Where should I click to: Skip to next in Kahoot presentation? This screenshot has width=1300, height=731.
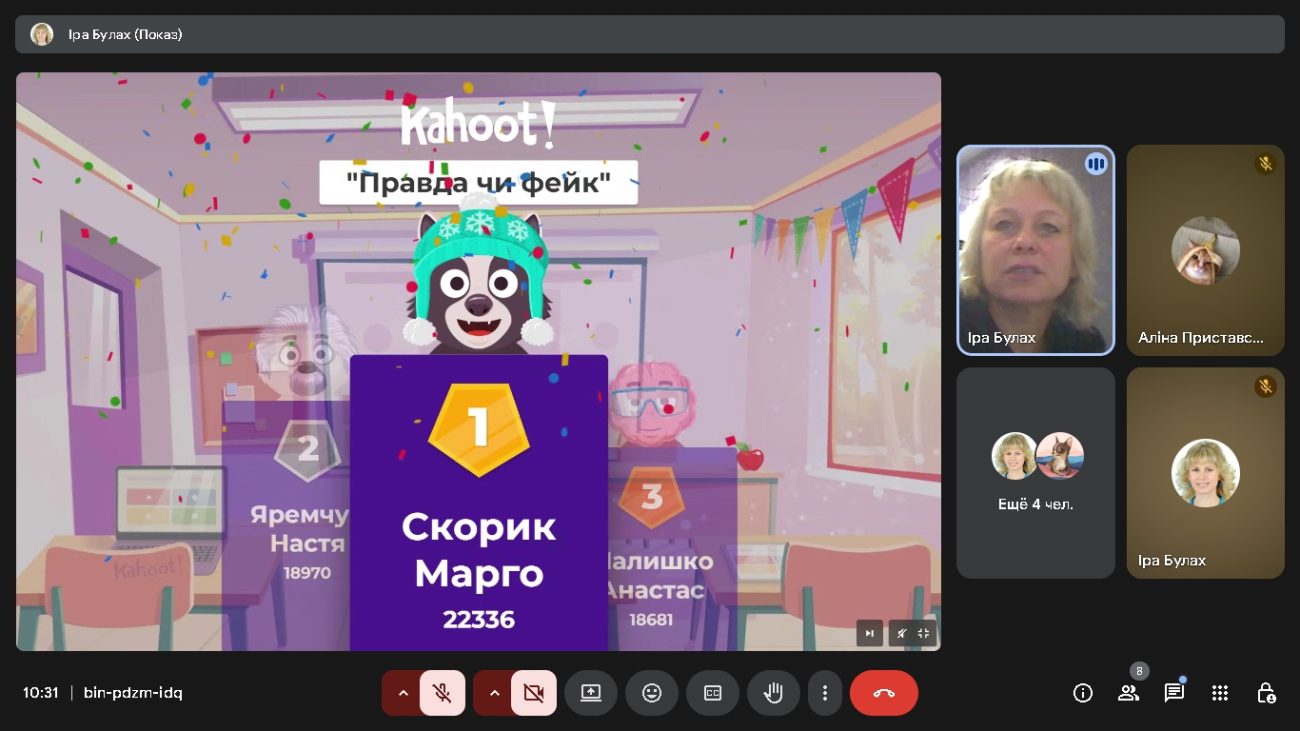pyautogui.click(x=870, y=633)
